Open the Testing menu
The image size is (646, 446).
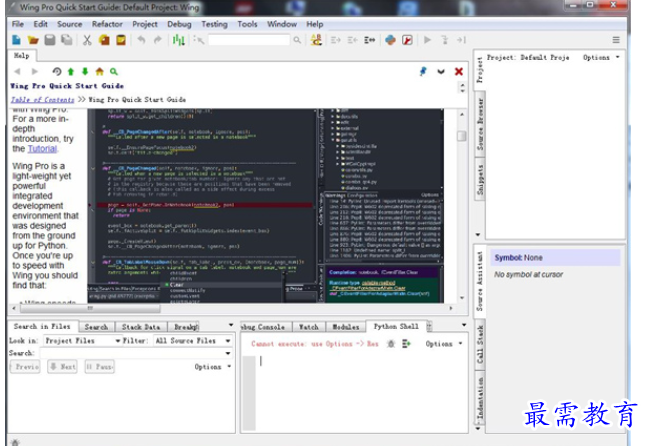214,24
